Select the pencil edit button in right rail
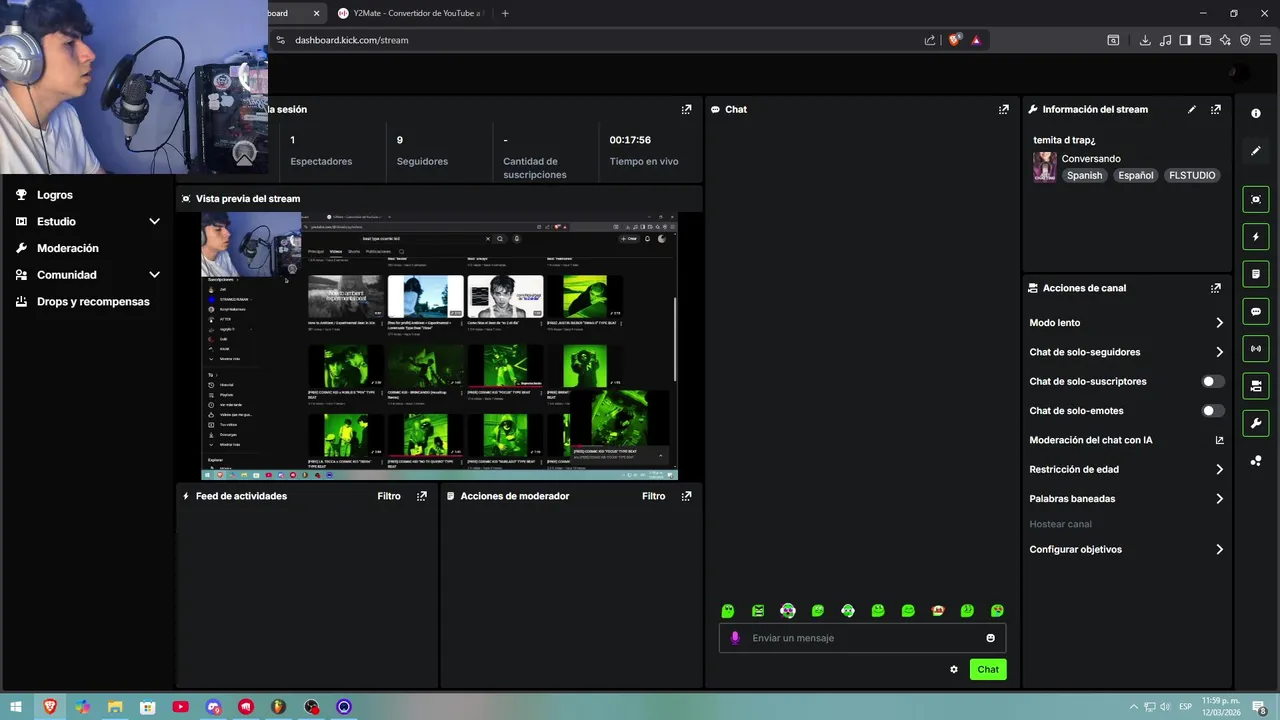Screen dimensions: 1280x720 point(1256,151)
